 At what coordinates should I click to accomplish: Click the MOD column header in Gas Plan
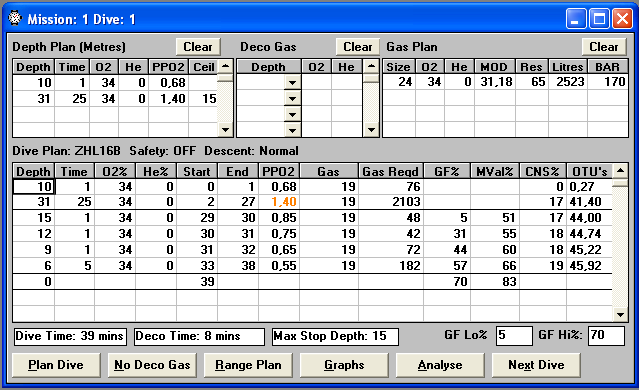pyautogui.click(x=494, y=67)
